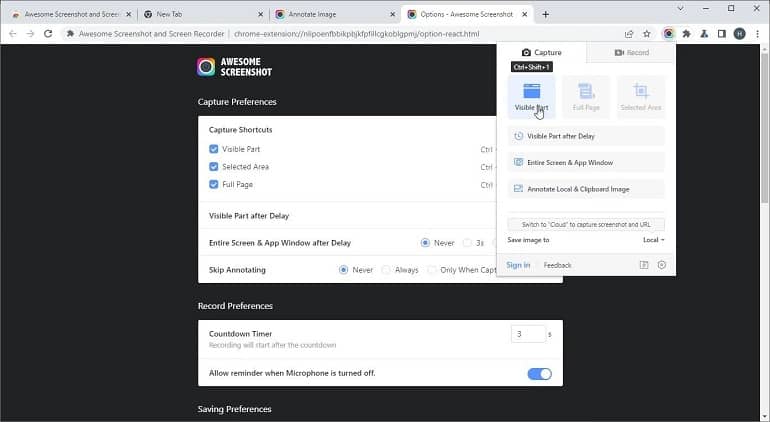Toggle the browser side panel
Viewport: 770px width, 422px height.
(722, 33)
